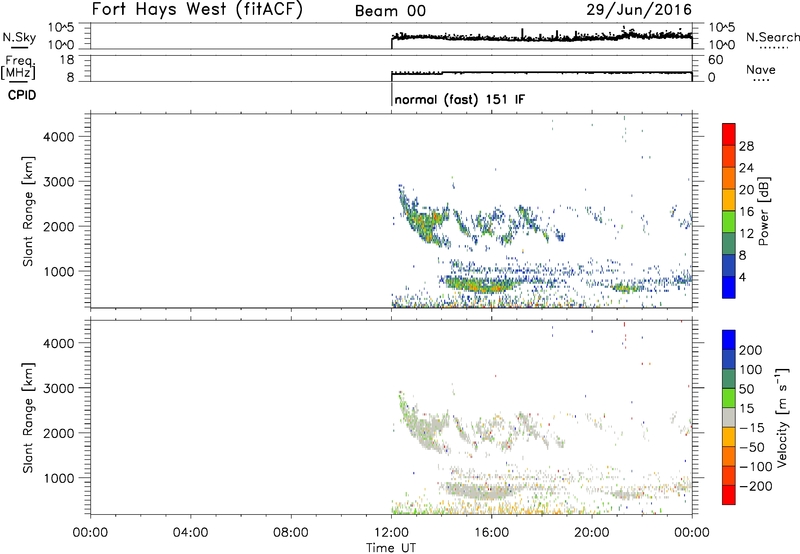Click the '16:00' time axis label
The image size is (800, 554).
pos(491,533)
